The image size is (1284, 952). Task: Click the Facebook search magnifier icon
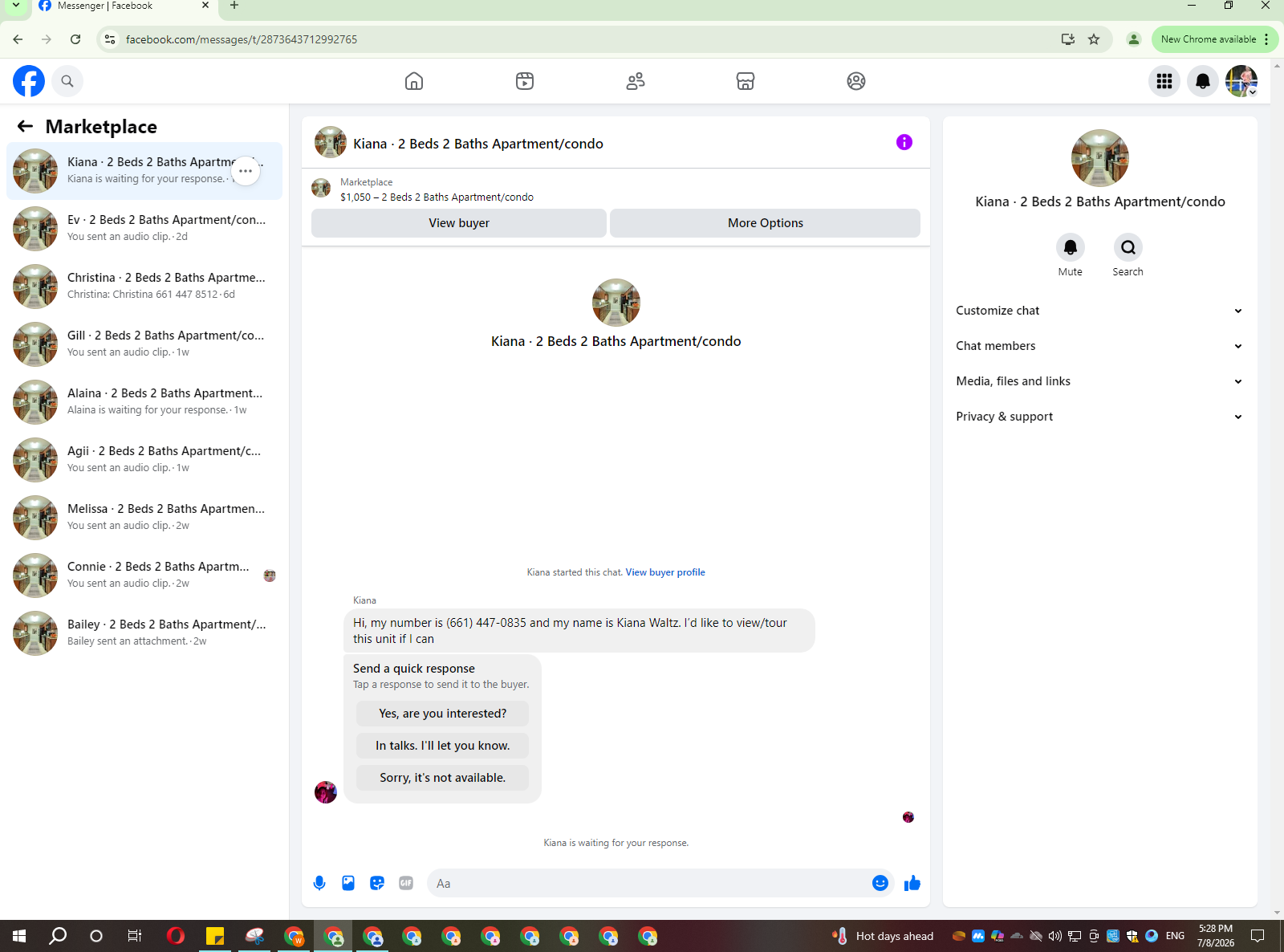tap(67, 81)
